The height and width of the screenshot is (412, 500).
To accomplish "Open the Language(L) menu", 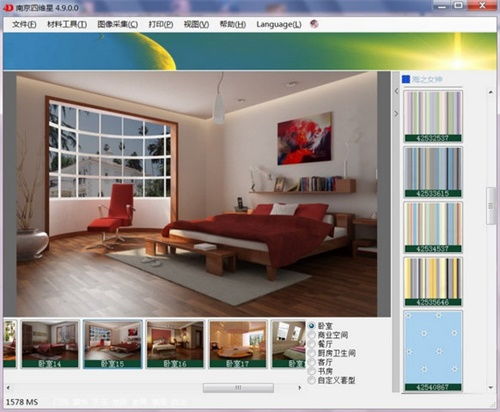I will coord(279,24).
